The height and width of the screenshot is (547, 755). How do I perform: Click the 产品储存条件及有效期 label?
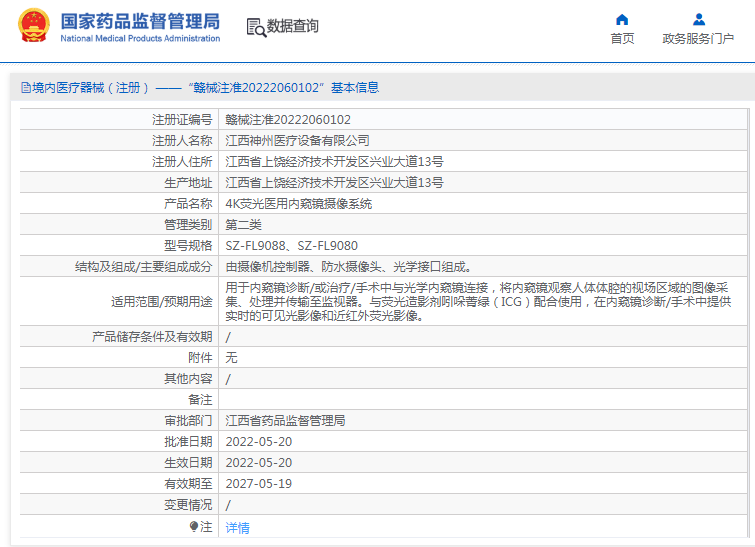pyautogui.click(x=152, y=337)
